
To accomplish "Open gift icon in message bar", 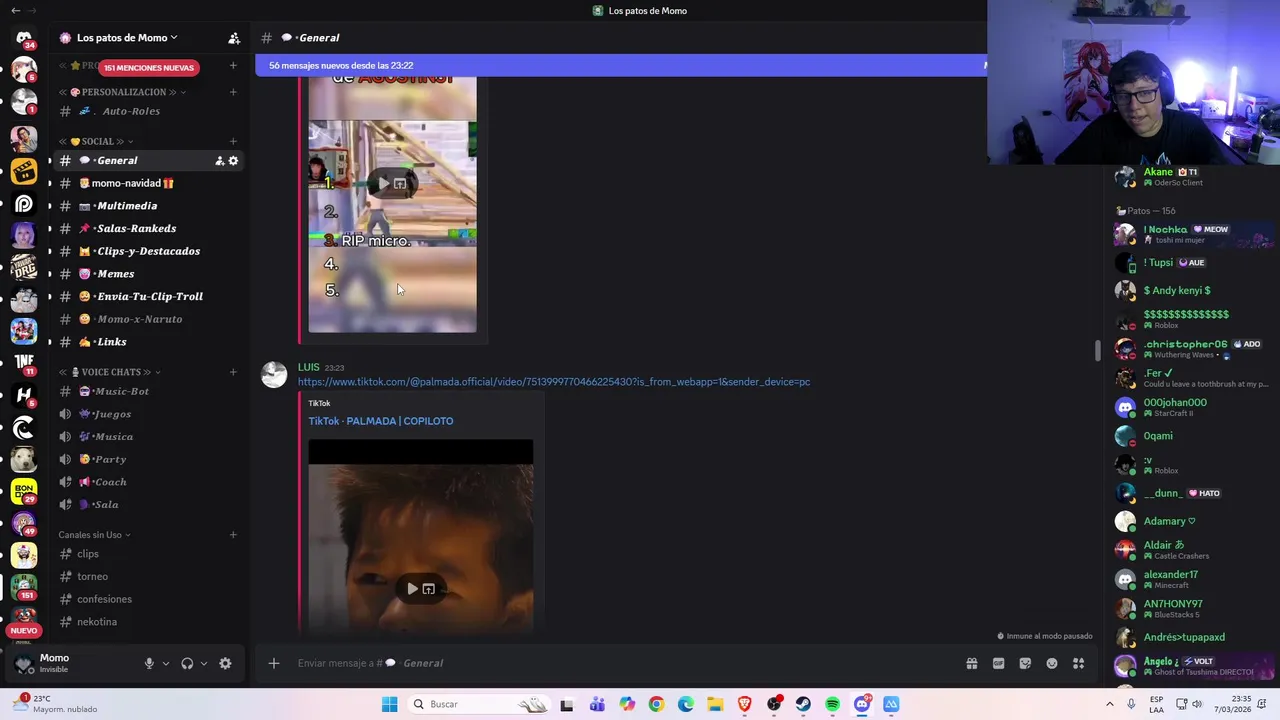I will (971, 663).
